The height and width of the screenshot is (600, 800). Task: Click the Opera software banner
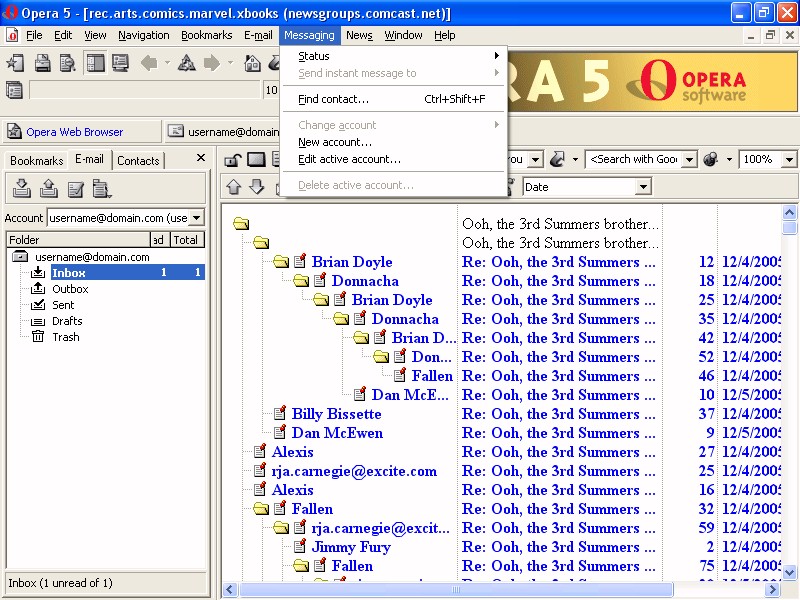(652, 82)
